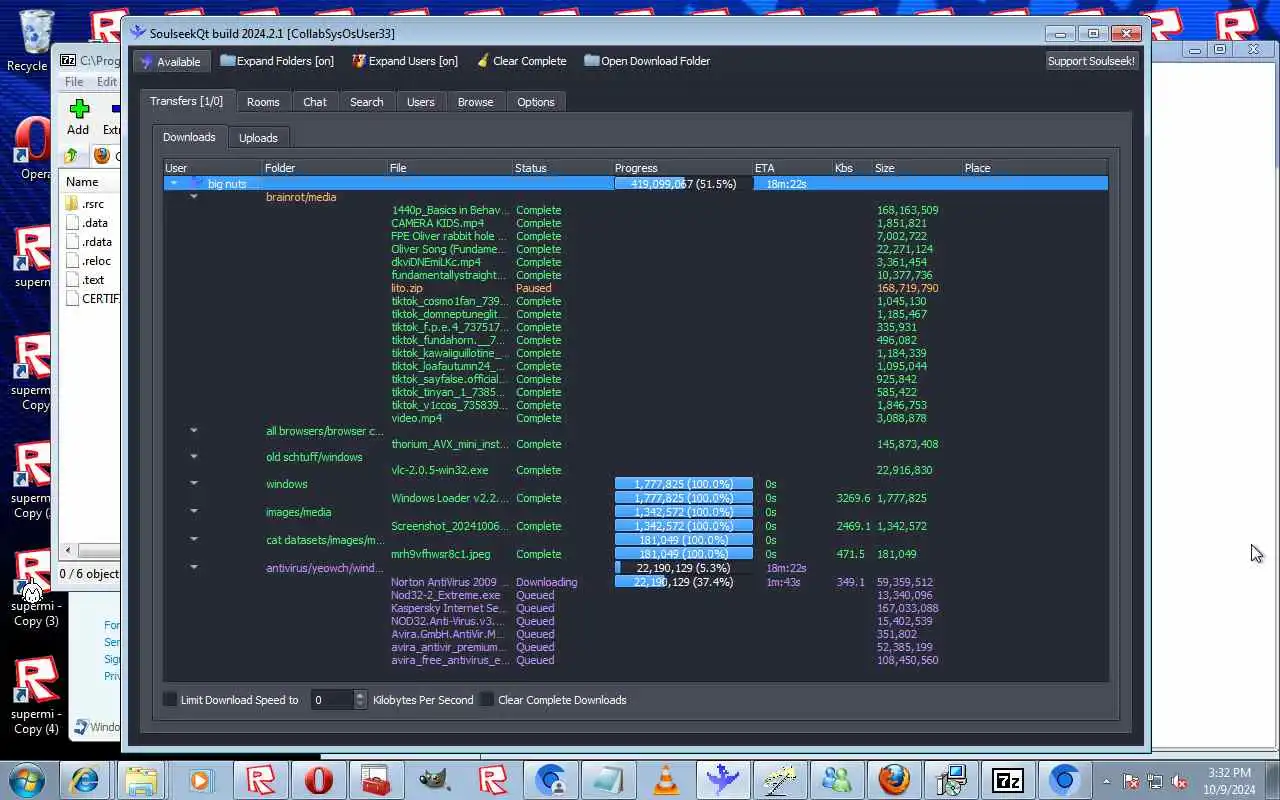
Task: Select the CAMERA KIDS.mp4 file
Action: pos(437,223)
